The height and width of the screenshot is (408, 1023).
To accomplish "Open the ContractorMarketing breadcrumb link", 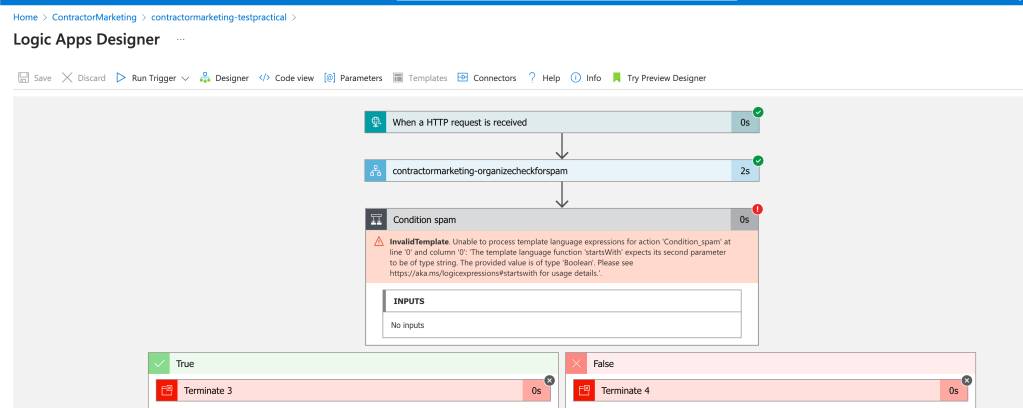I will tap(95, 17).
